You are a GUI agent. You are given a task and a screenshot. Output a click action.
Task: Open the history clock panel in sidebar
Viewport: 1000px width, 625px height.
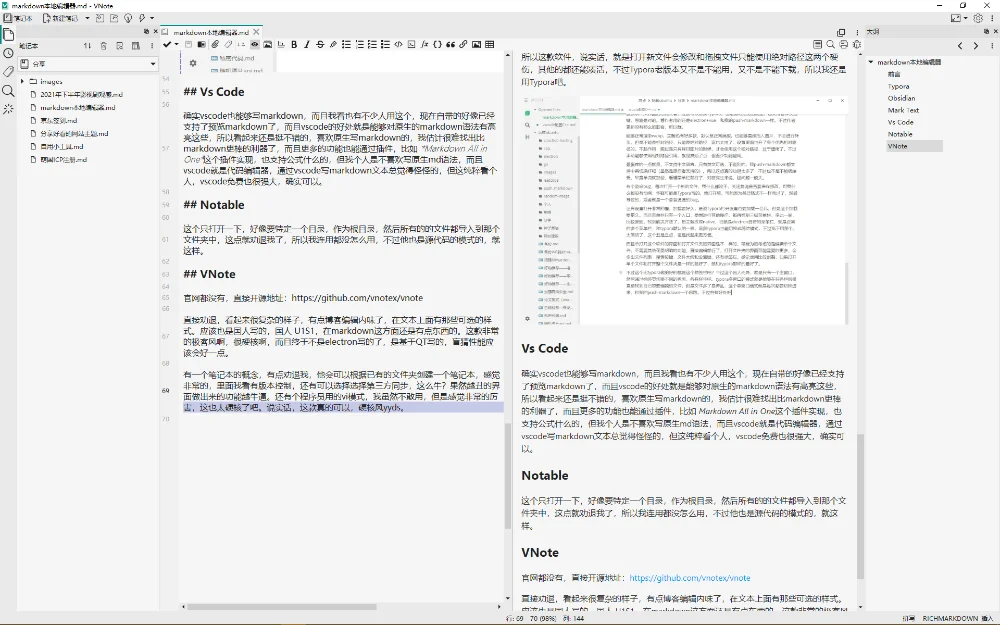pos(8,53)
